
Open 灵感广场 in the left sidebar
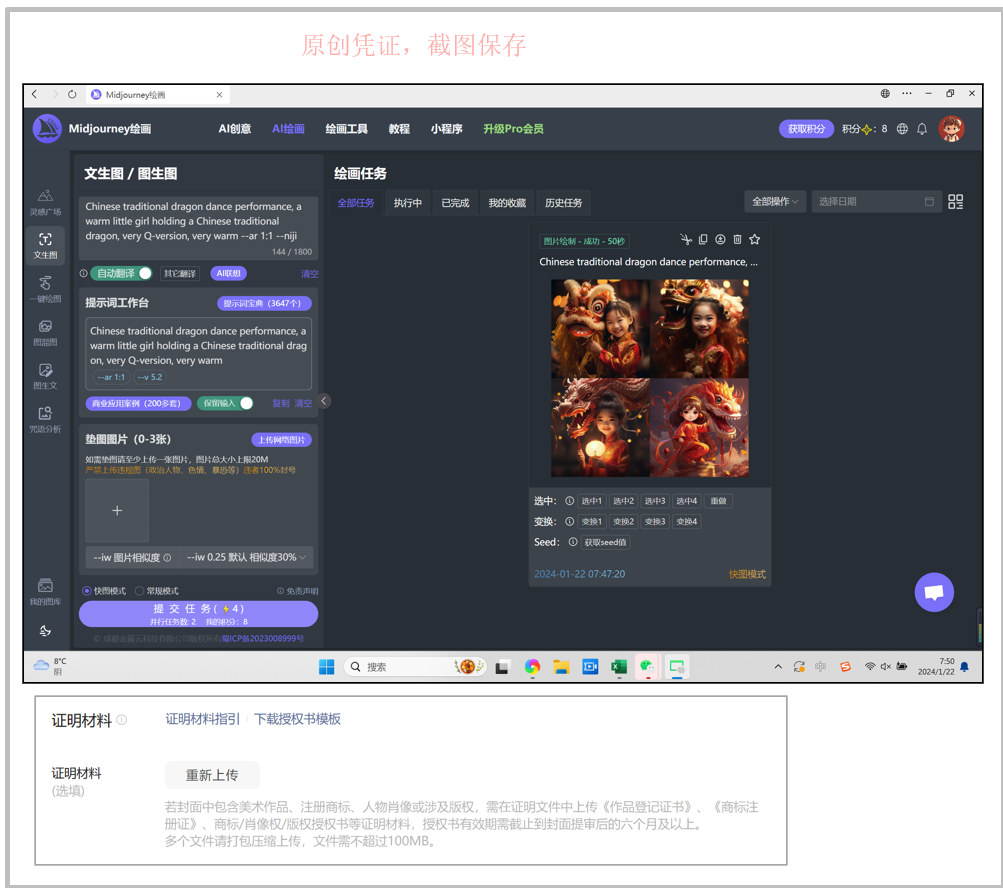coord(45,203)
